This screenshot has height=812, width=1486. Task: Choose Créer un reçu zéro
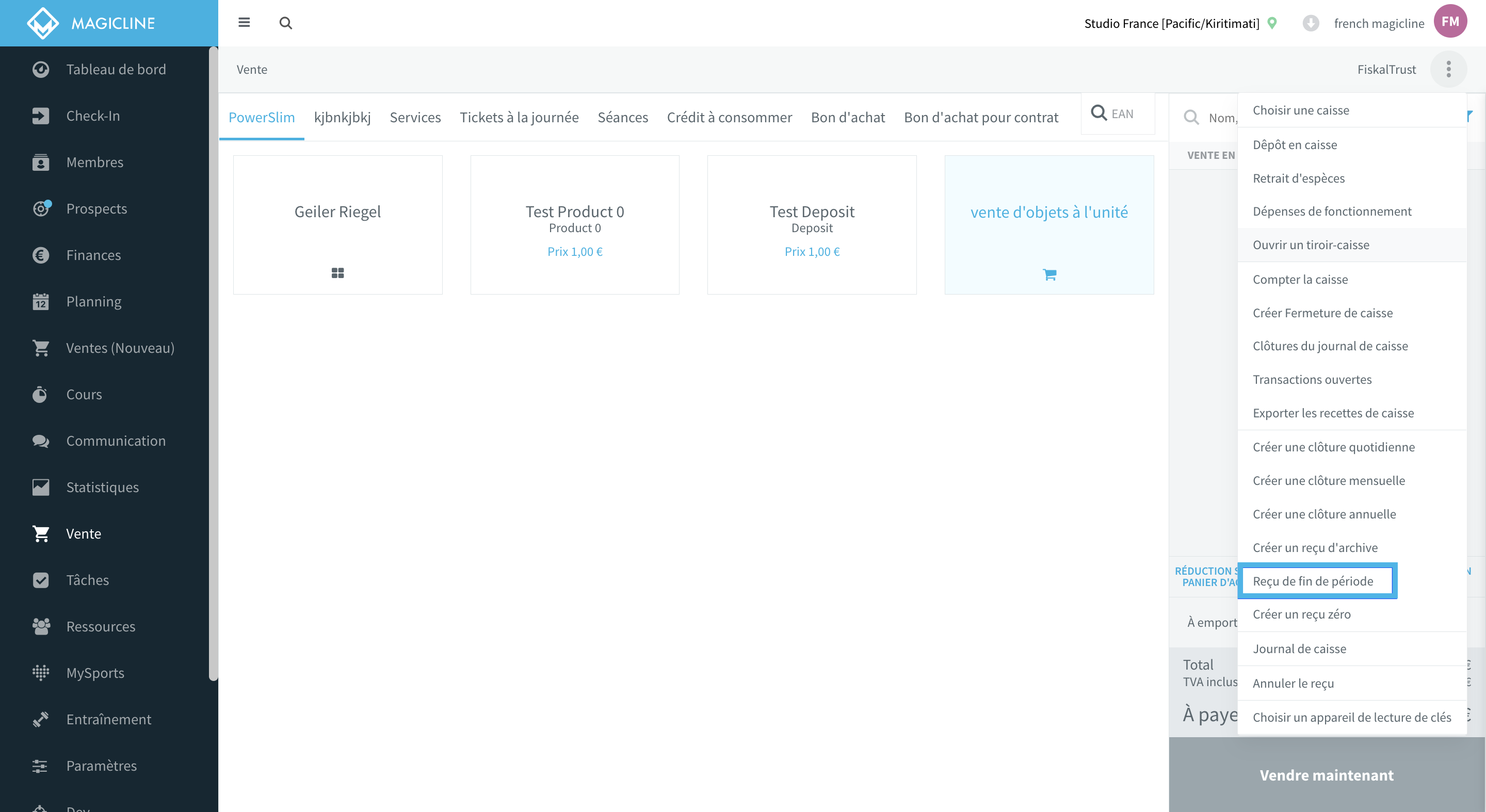(1352, 614)
